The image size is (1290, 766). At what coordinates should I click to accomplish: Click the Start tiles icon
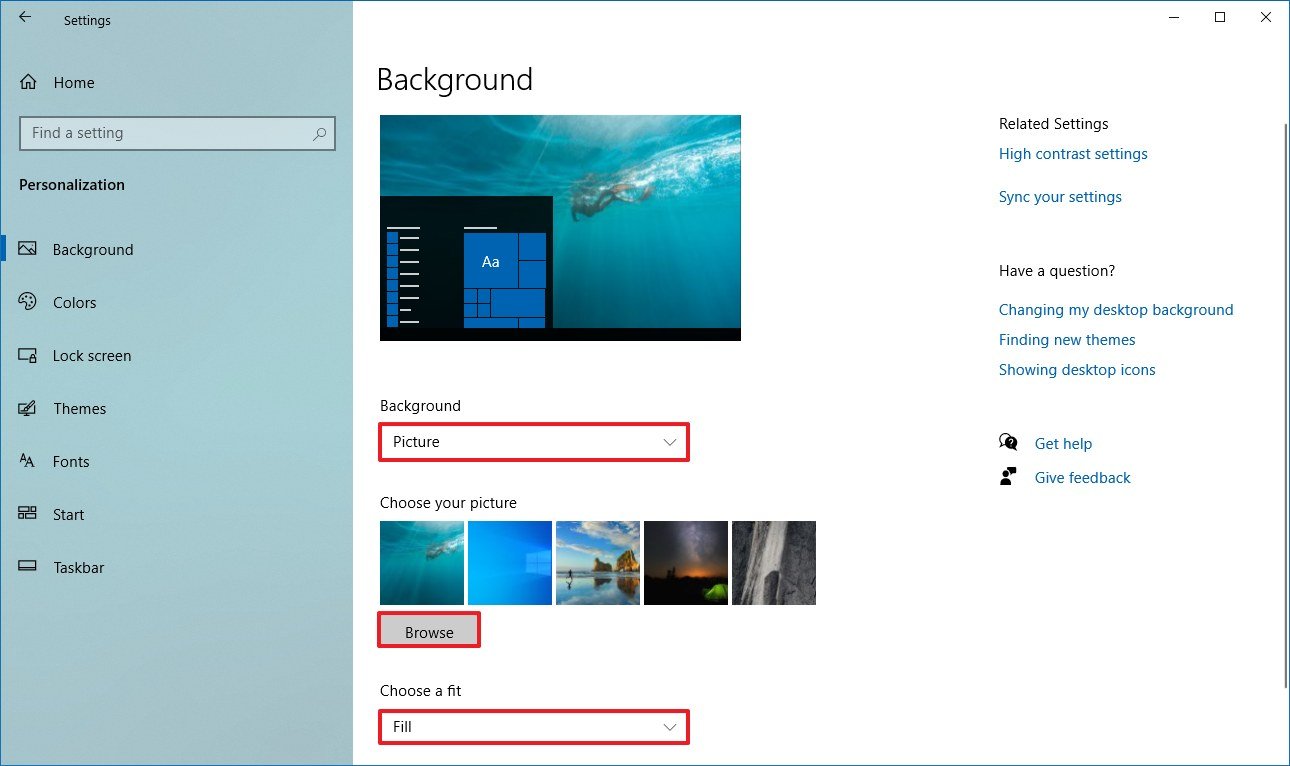coord(27,514)
